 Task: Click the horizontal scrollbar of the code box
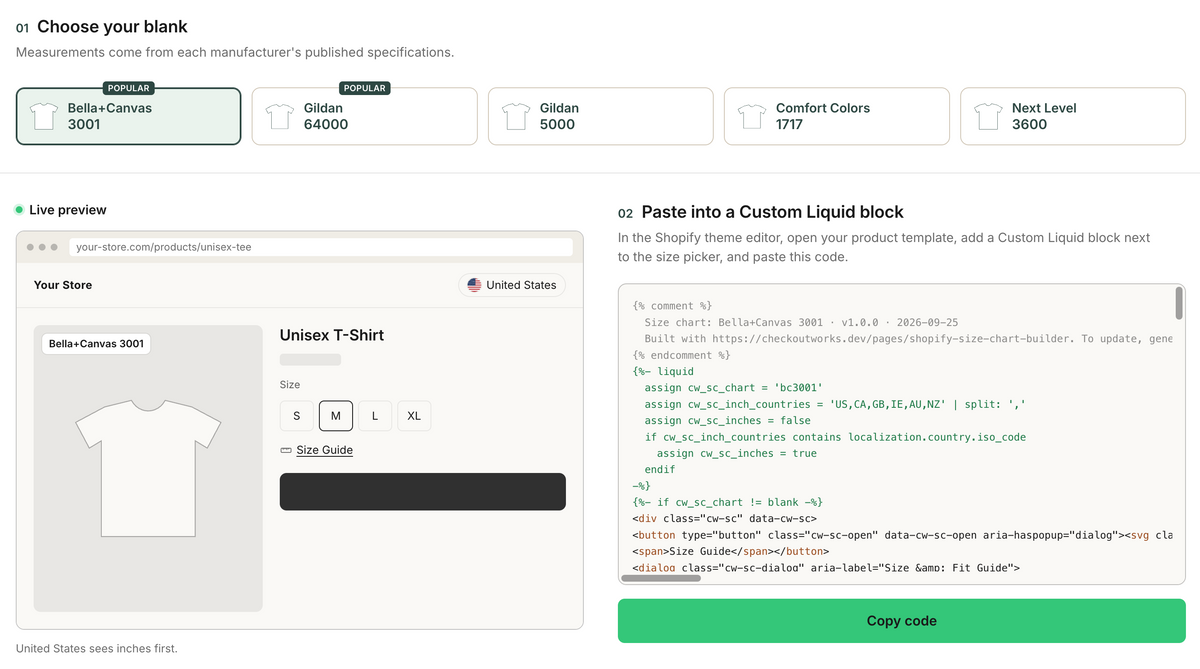pos(661,577)
